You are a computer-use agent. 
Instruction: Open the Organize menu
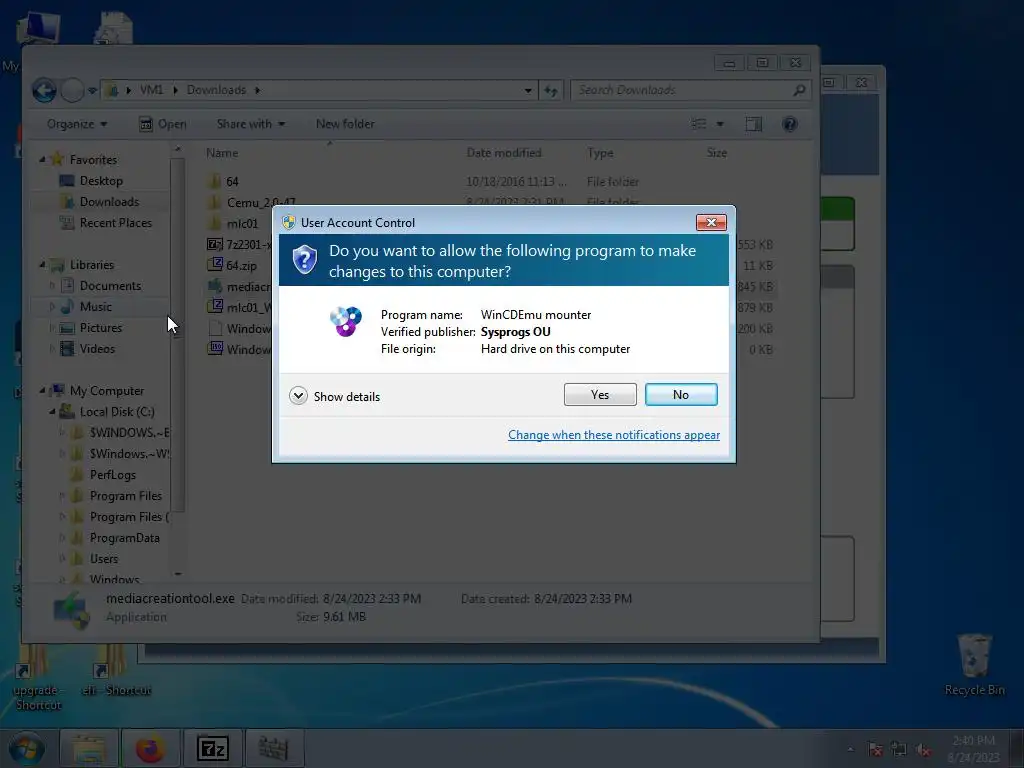click(x=77, y=124)
